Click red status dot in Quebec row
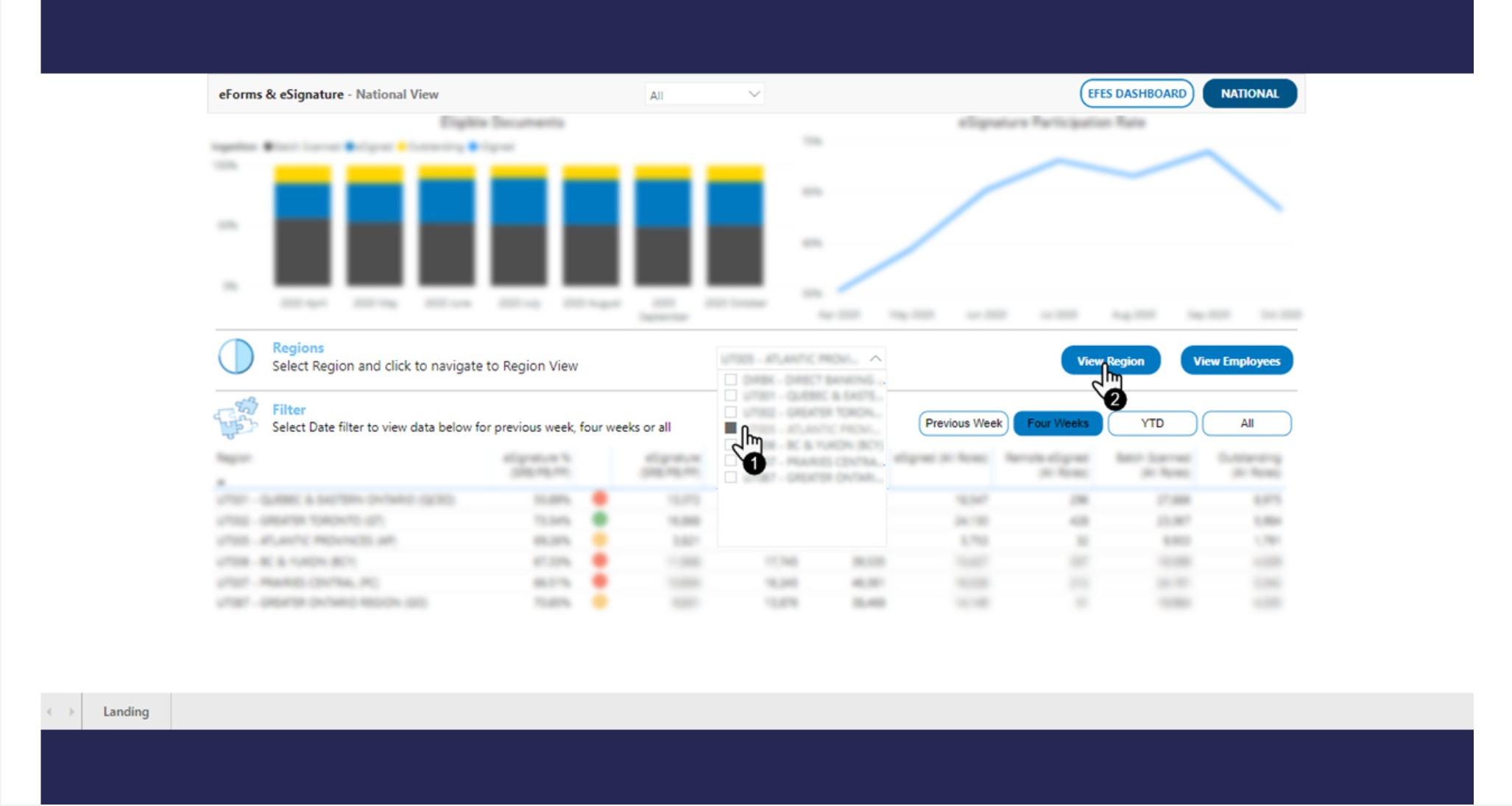 click(x=600, y=499)
